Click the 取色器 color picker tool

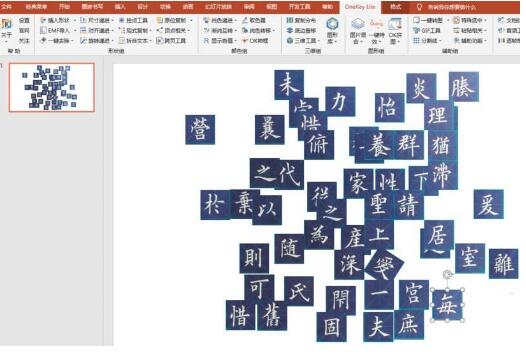(254, 20)
